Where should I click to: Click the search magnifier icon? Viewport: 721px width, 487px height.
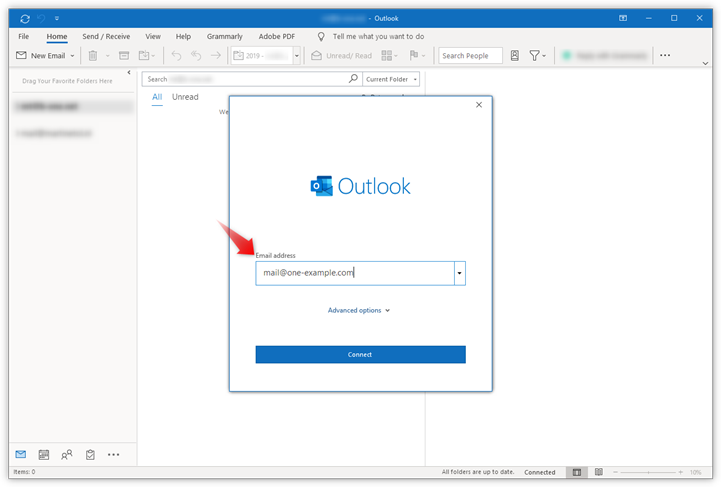click(x=353, y=79)
